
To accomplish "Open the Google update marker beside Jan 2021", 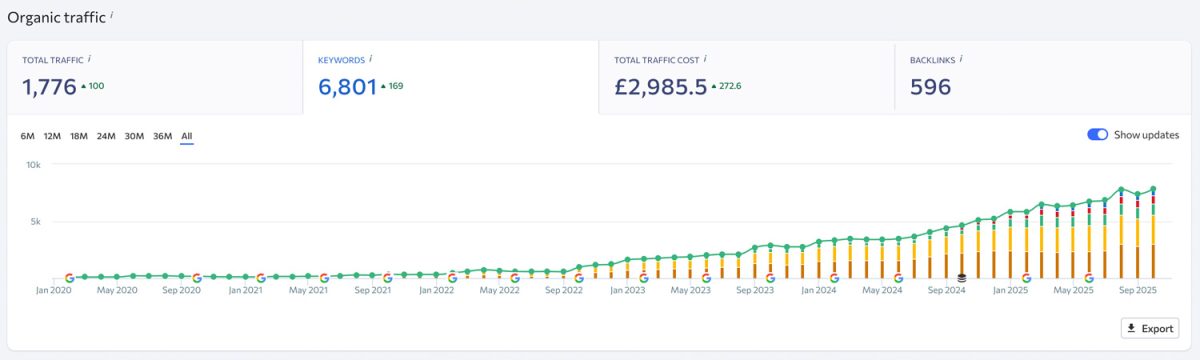I will click(260, 278).
